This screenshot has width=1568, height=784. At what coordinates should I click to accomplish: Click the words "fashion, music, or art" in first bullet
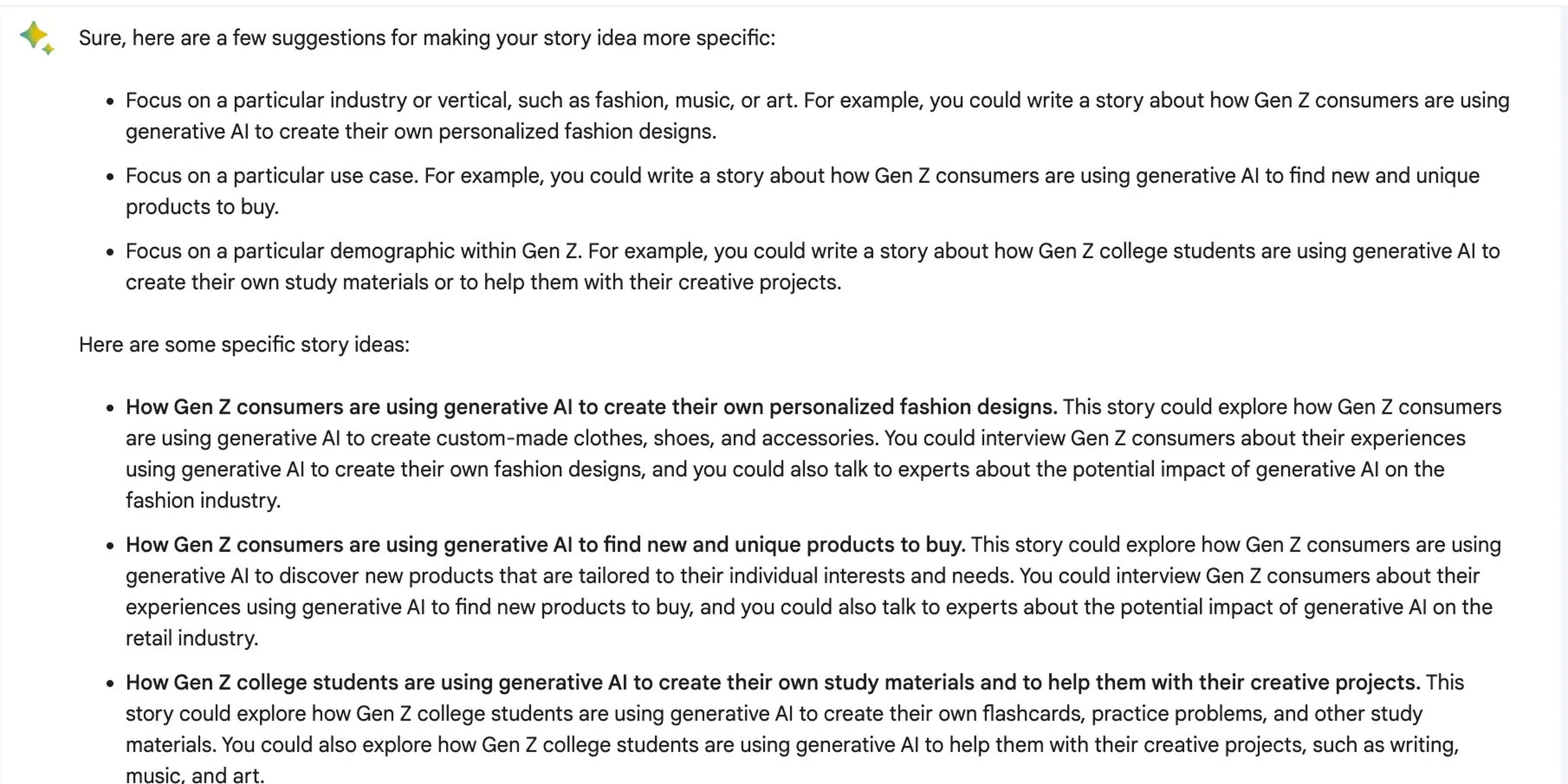696,101
